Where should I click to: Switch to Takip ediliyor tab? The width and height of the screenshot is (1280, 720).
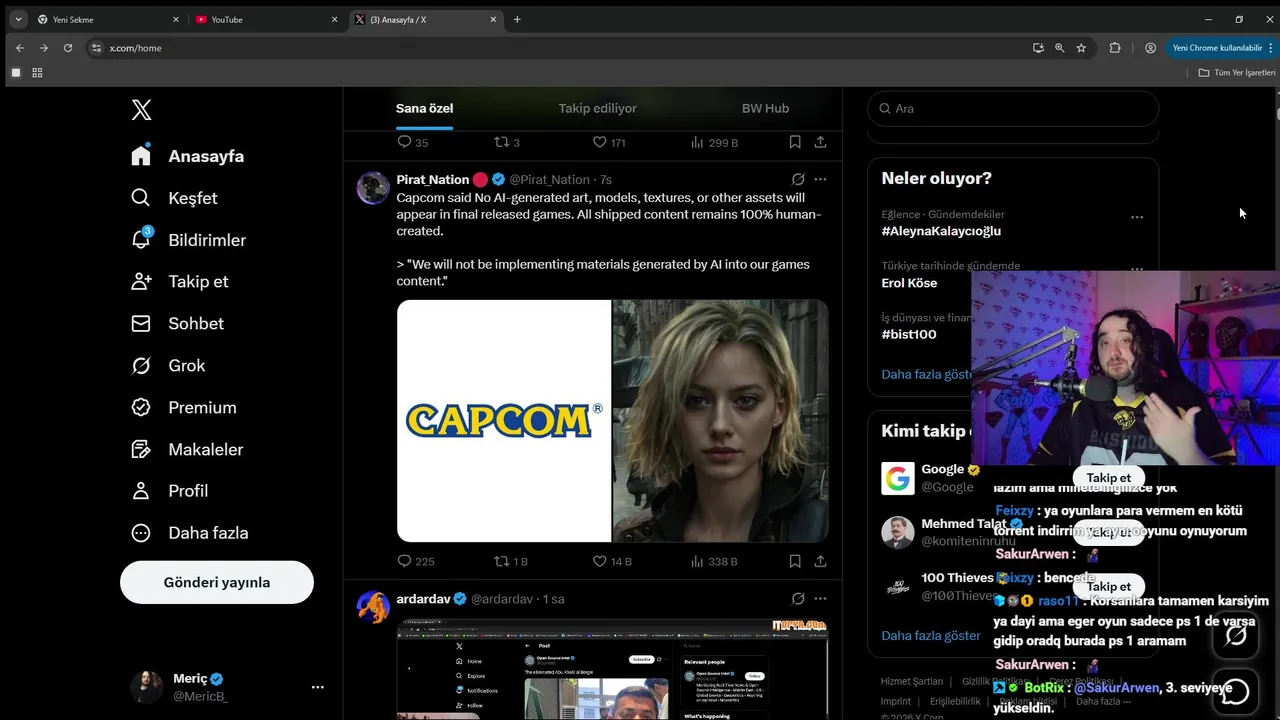coord(597,108)
